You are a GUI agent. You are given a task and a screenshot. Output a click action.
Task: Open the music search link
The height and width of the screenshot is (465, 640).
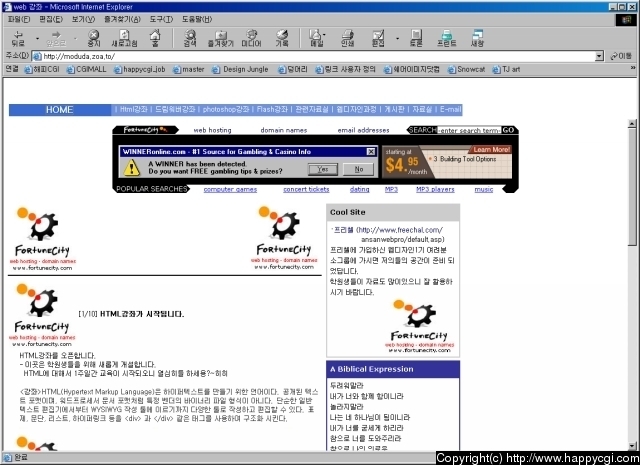click(484, 189)
